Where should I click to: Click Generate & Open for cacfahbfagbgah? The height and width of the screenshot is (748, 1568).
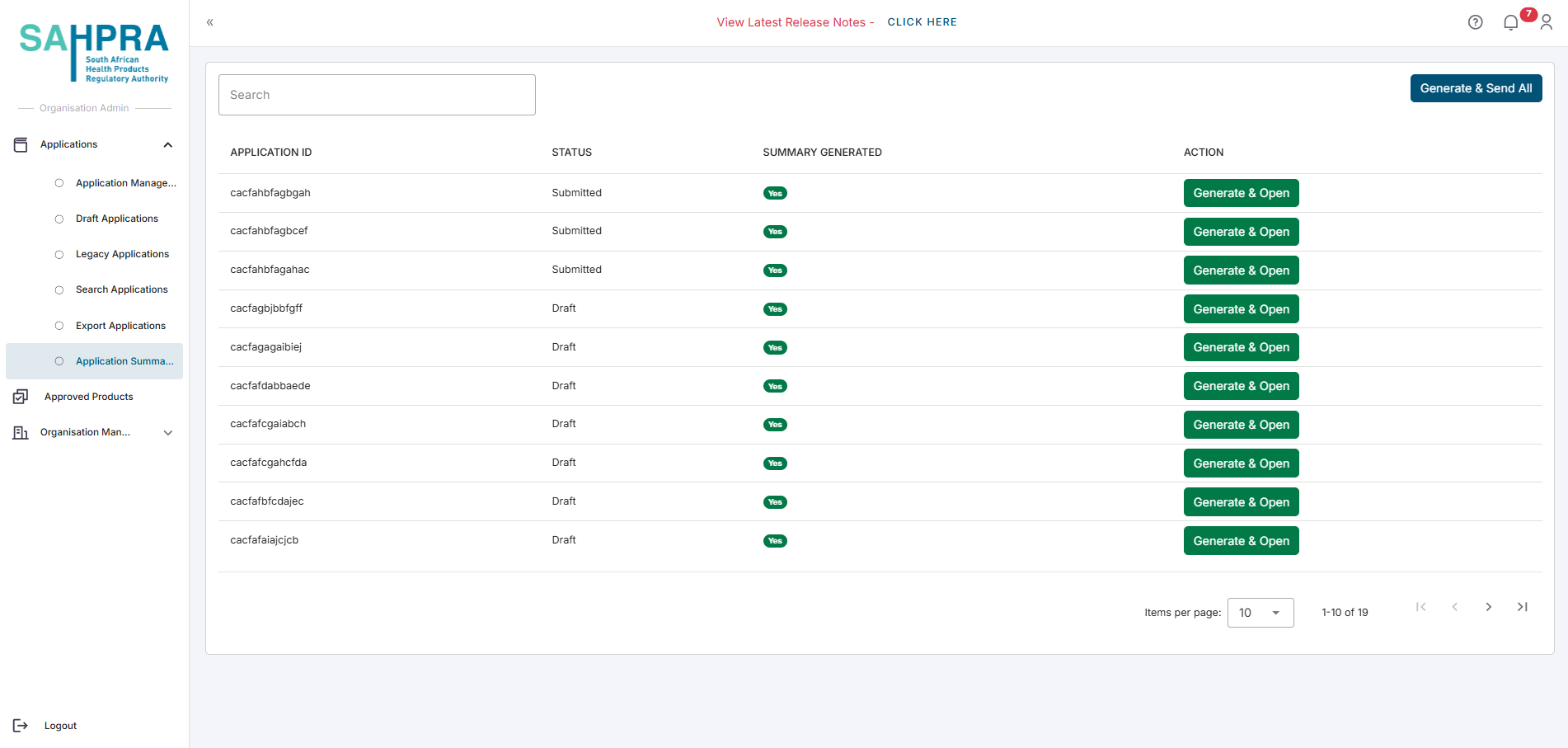[1241, 193]
